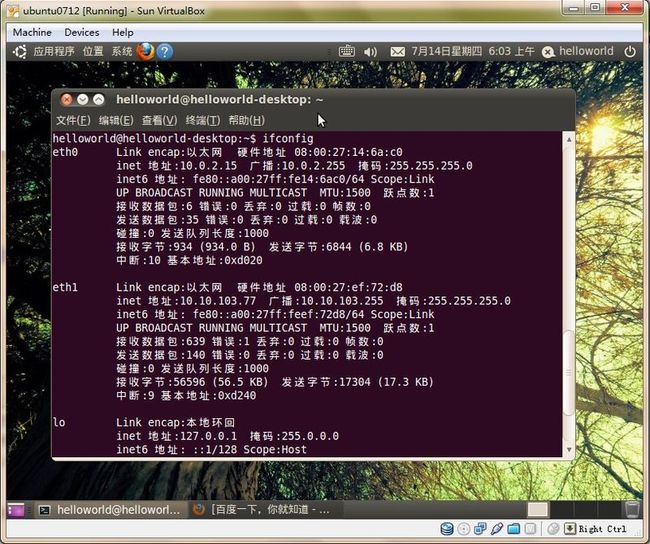This screenshot has width=650, height=544.
Task: Click IP address 10.10.103.77
Action: pos(218,301)
